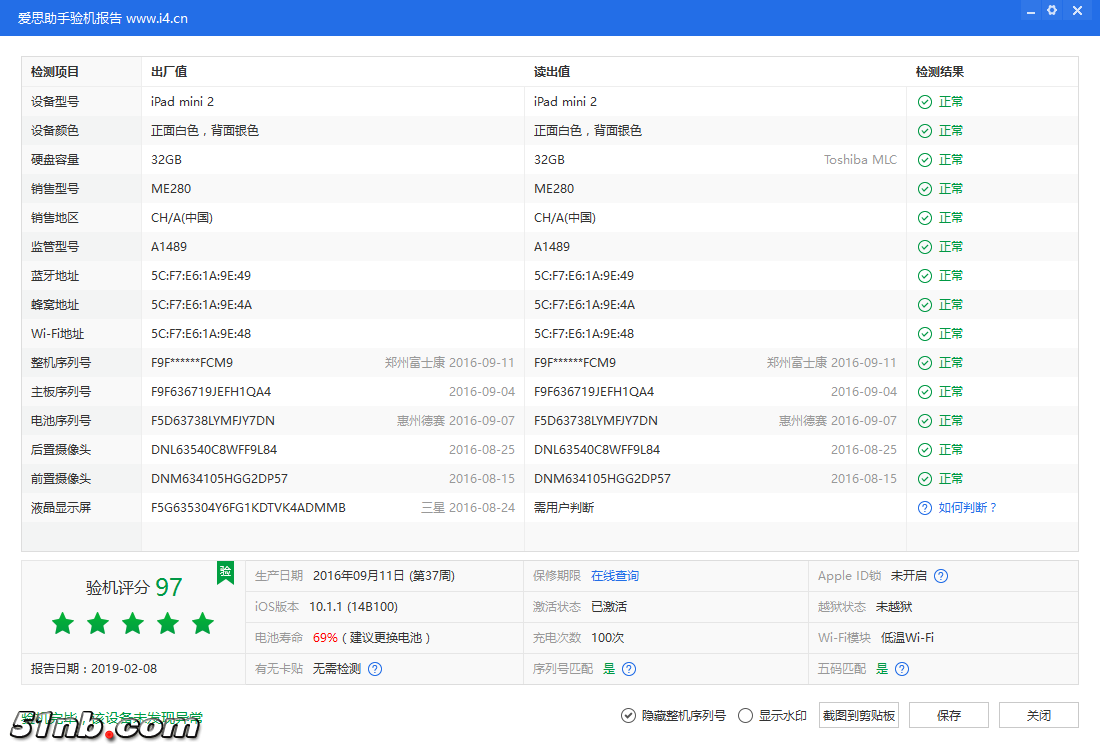
Task: Open the 在线查询 warranty link
Action: pos(614,575)
